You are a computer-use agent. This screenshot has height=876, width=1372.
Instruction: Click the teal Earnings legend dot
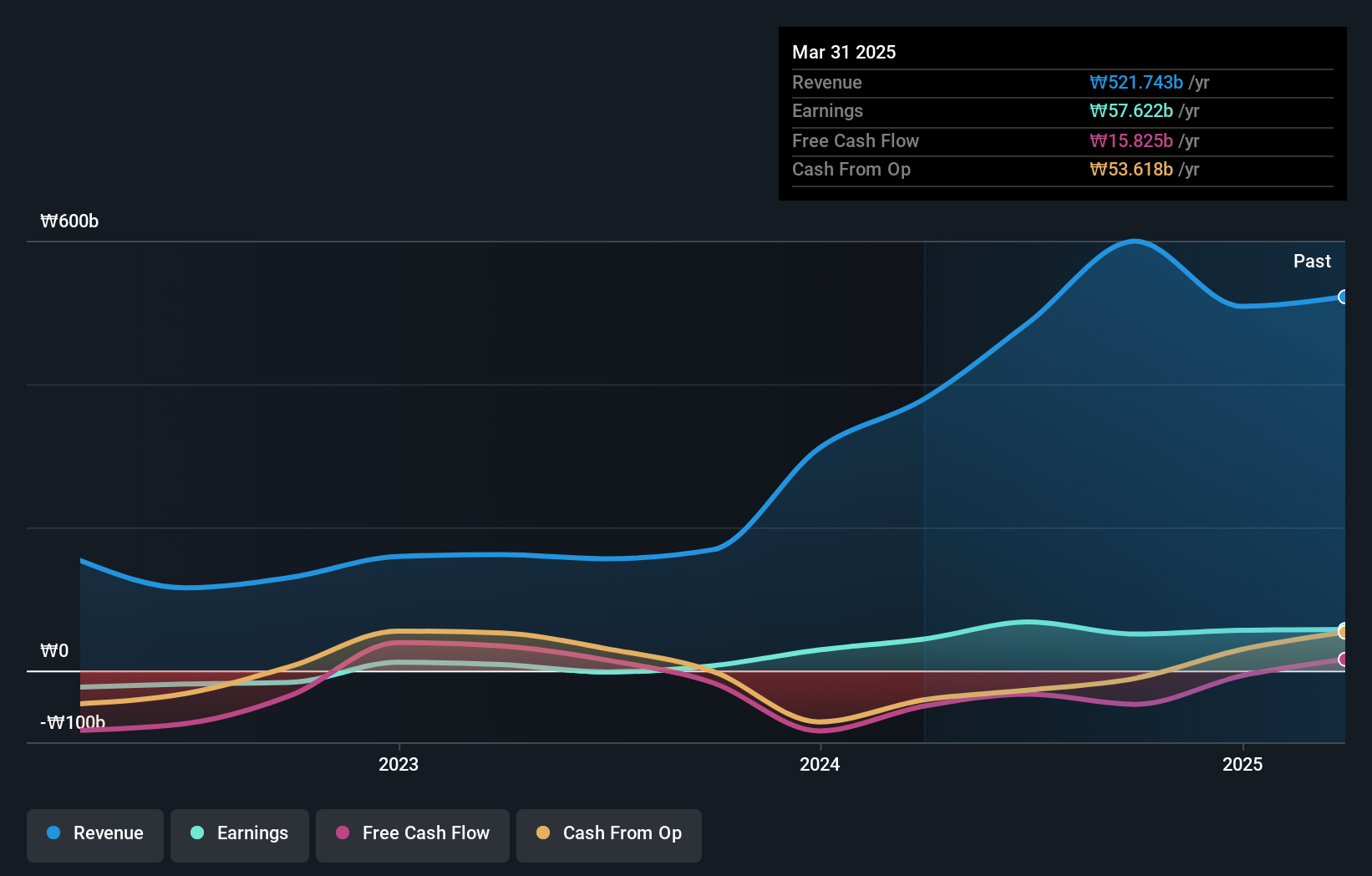[197, 833]
